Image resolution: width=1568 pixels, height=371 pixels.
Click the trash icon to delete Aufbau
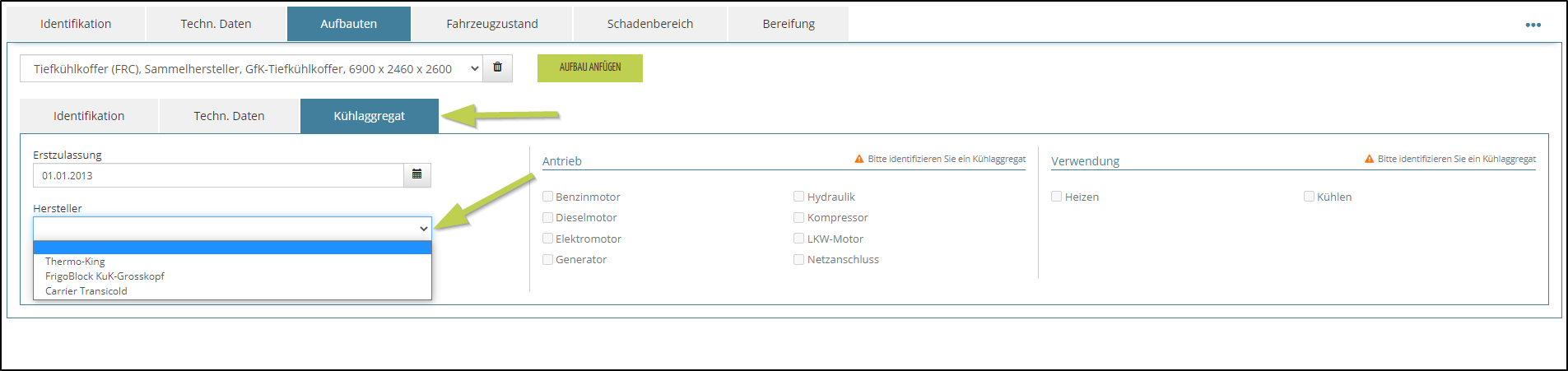[497, 68]
